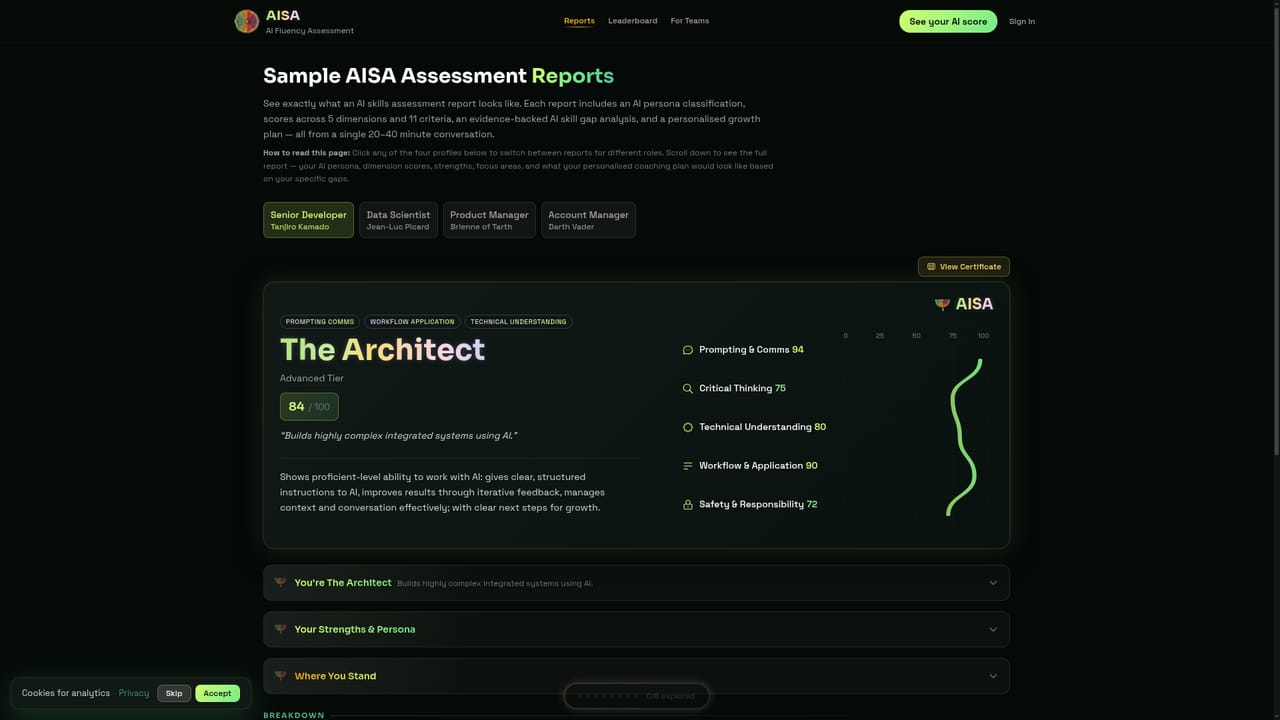This screenshot has width=1280, height=720.
Task: Click the icon beside Your Strengths & Persona
Action: point(281,630)
